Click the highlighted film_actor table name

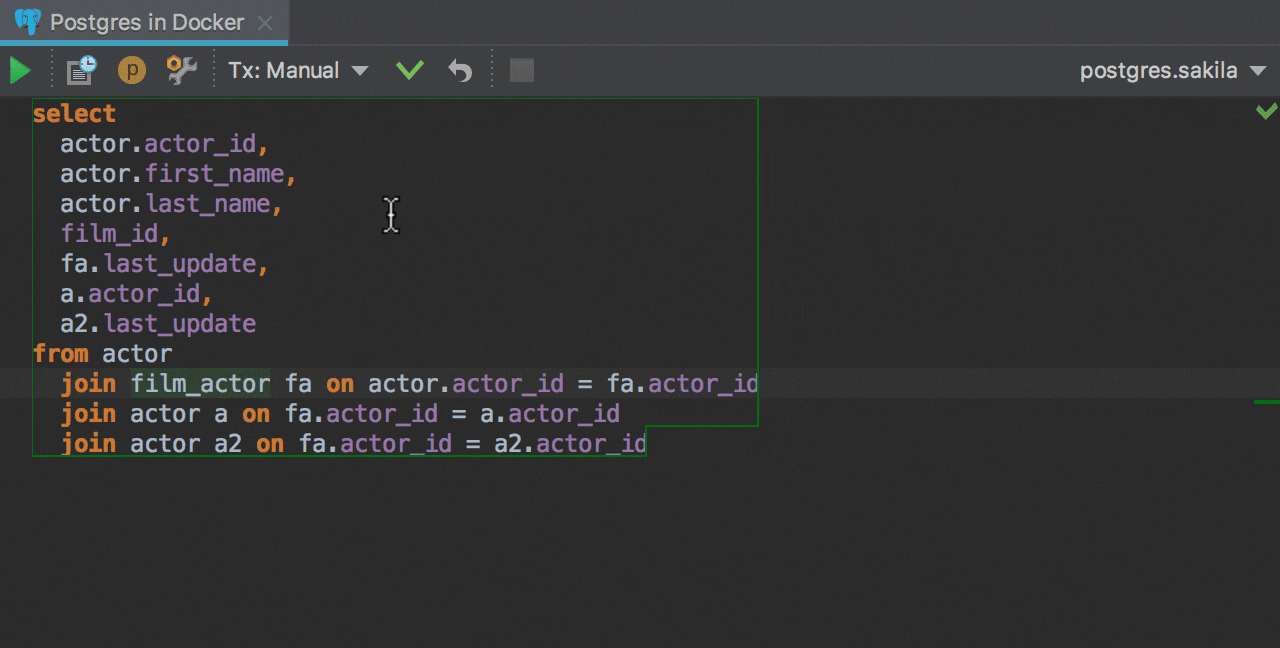[x=200, y=384]
